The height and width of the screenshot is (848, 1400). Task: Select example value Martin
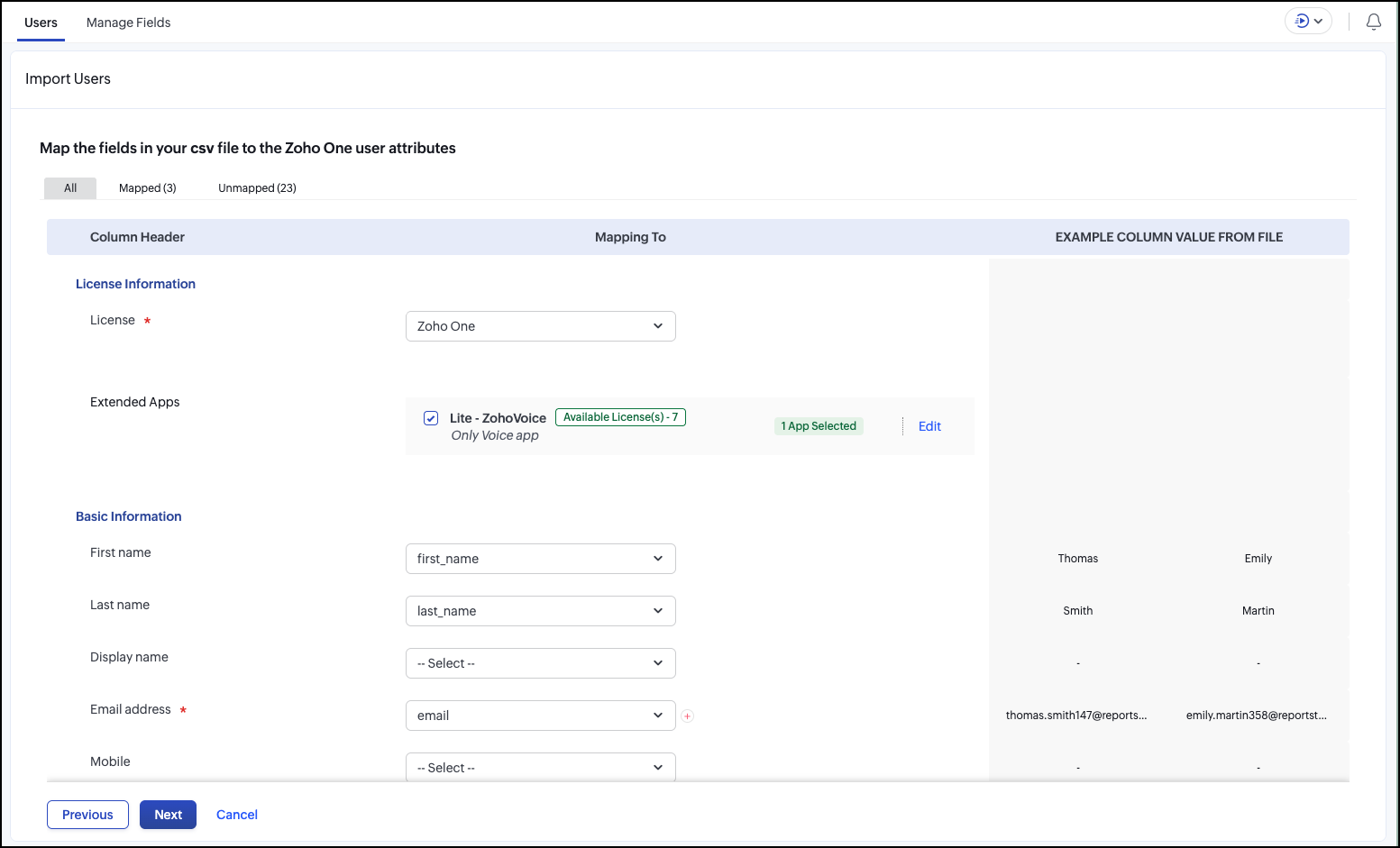1258,611
